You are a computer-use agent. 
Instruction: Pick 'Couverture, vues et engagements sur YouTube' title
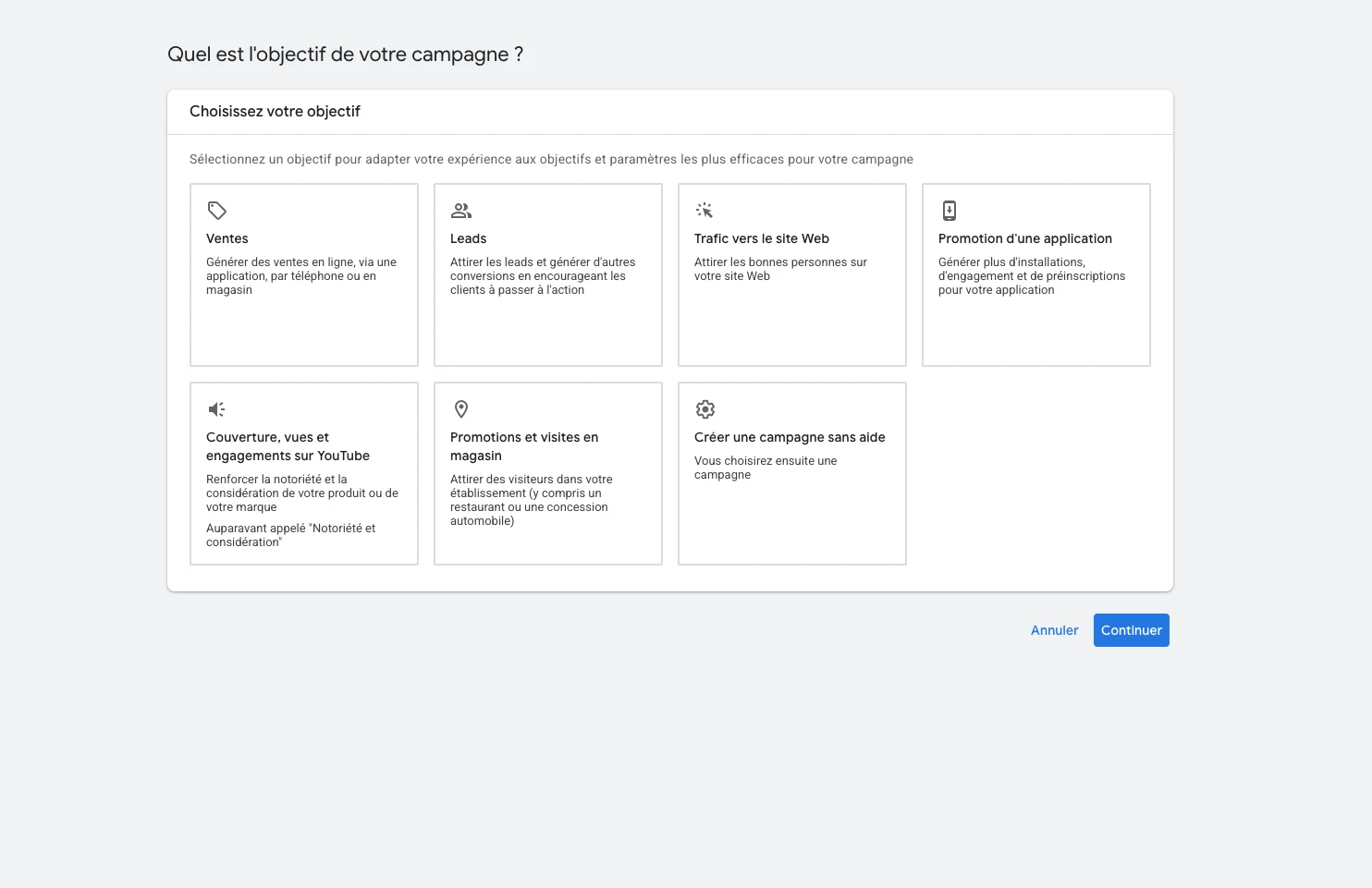tap(288, 446)
